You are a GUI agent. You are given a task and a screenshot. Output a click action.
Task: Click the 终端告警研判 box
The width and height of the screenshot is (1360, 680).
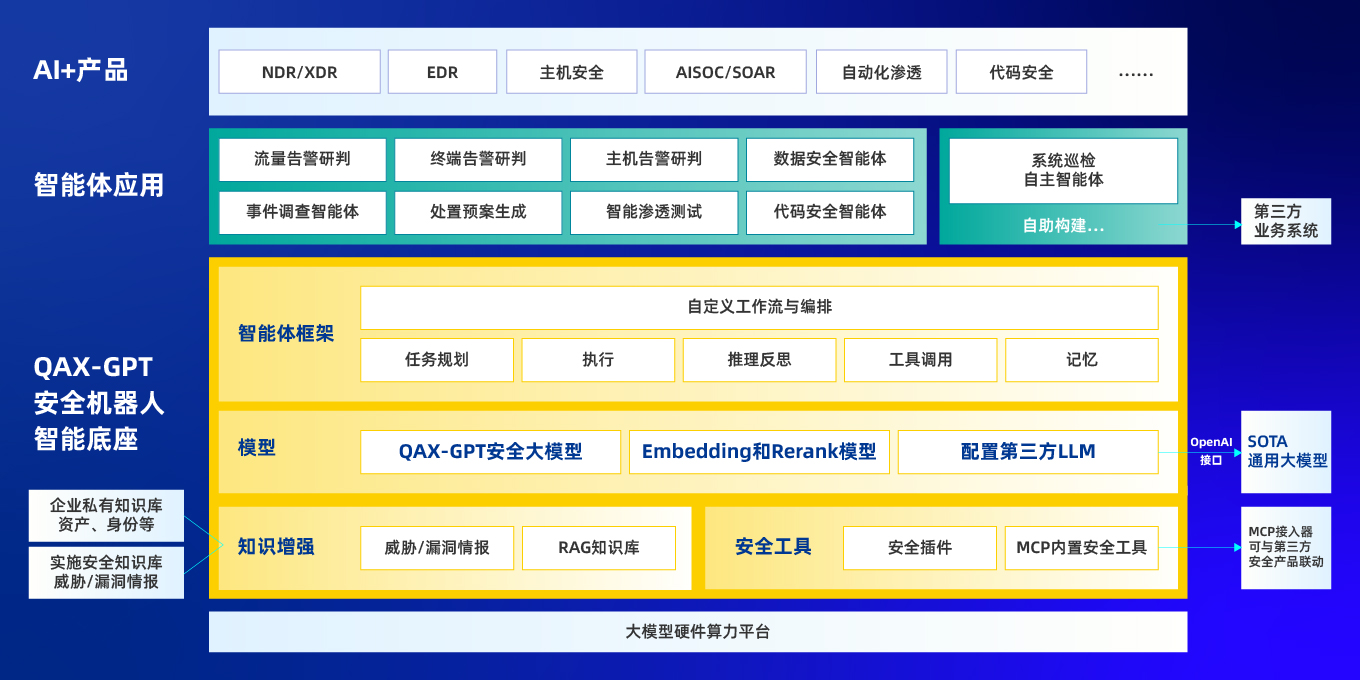point(478,159)
